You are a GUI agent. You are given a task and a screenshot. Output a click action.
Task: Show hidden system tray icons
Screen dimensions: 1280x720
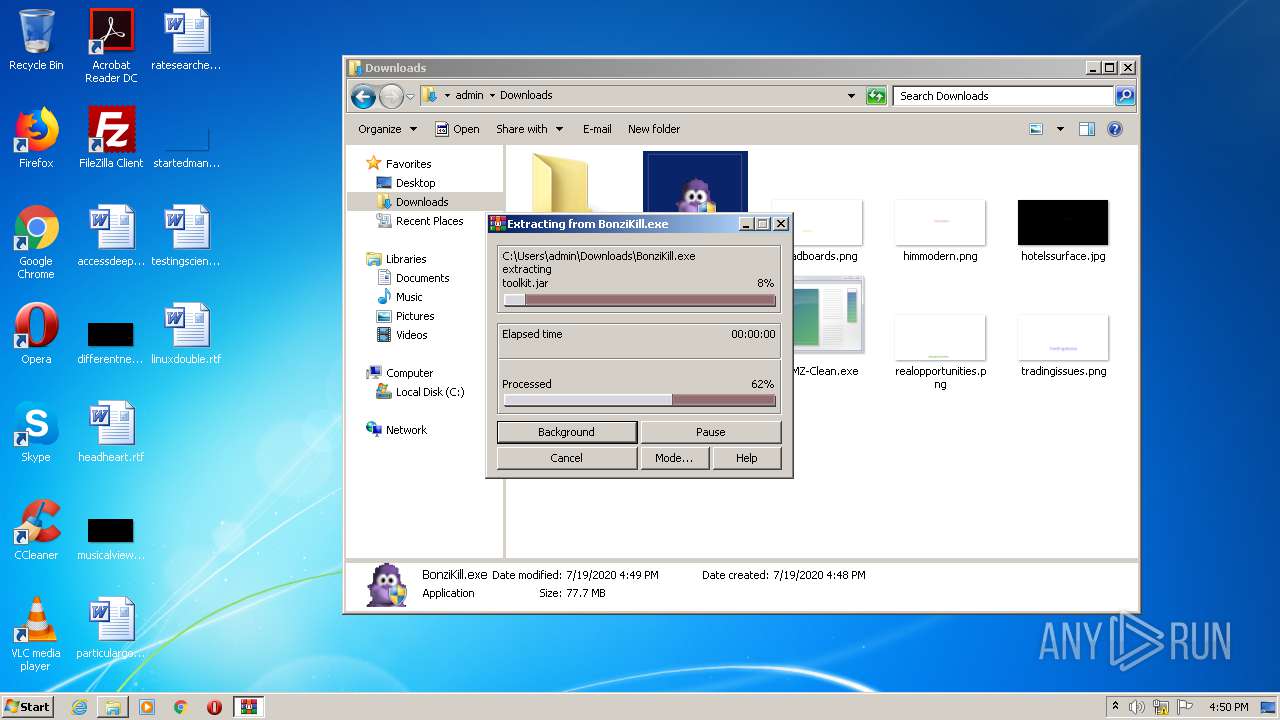point(1115,707)
